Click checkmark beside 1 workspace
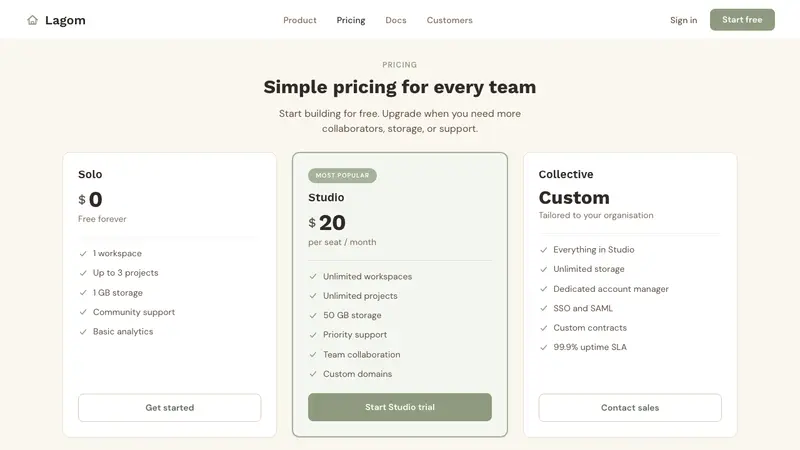 (x=83, y=254)
